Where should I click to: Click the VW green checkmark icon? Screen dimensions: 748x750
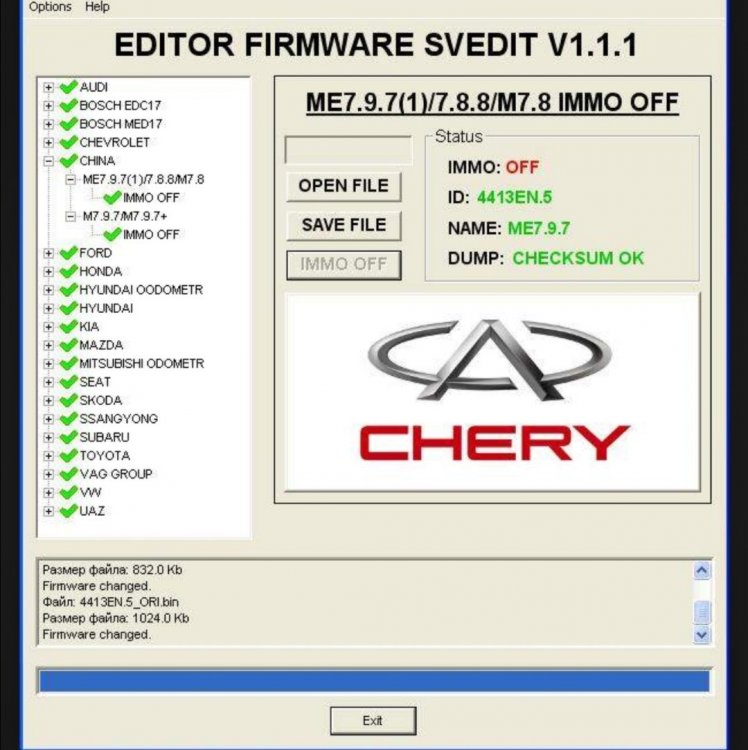(68, 492)
